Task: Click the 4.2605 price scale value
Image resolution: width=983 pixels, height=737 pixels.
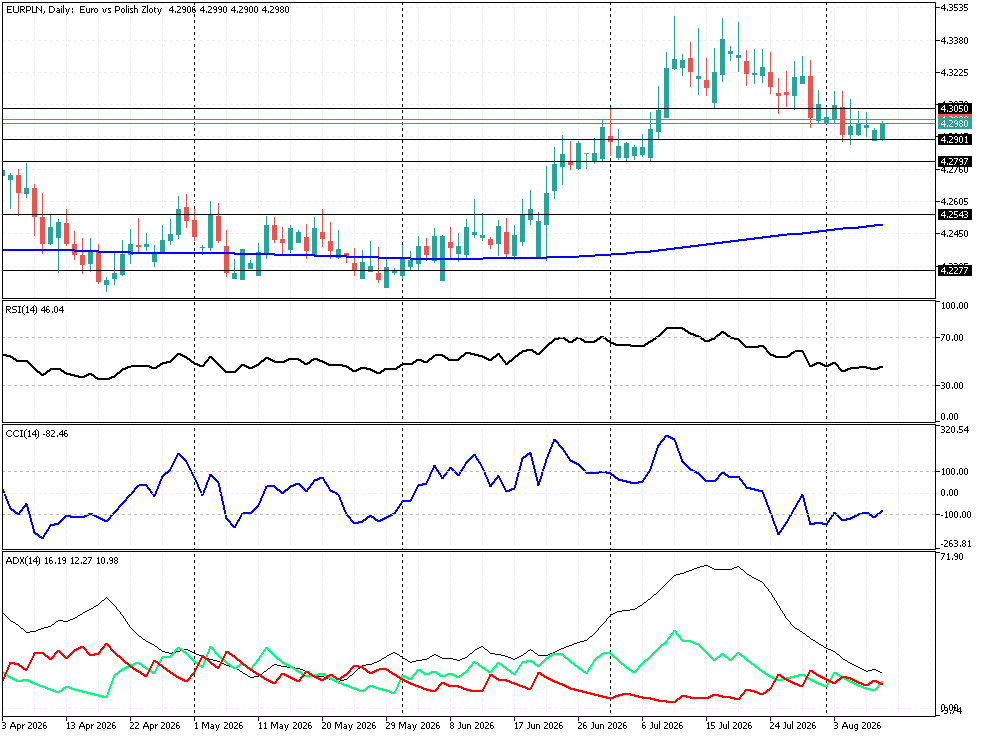Action: 953,202
